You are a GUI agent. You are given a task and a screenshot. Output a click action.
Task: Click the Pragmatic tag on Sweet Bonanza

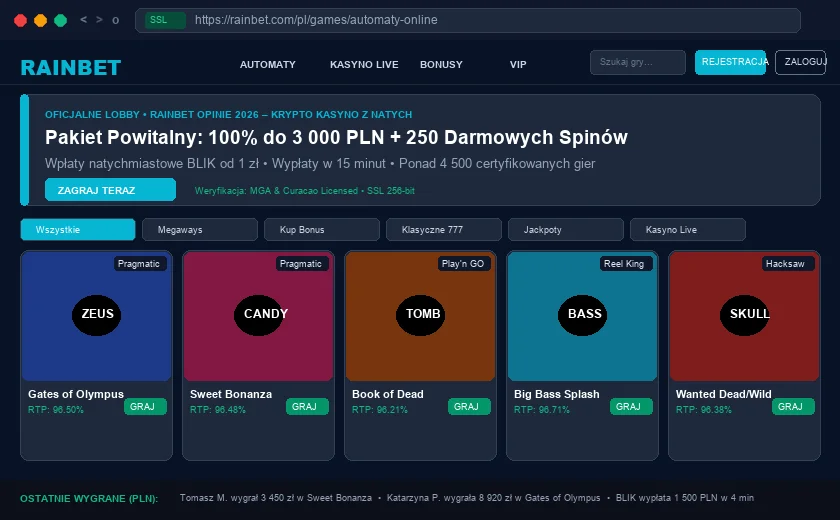(x=301, y=263)
